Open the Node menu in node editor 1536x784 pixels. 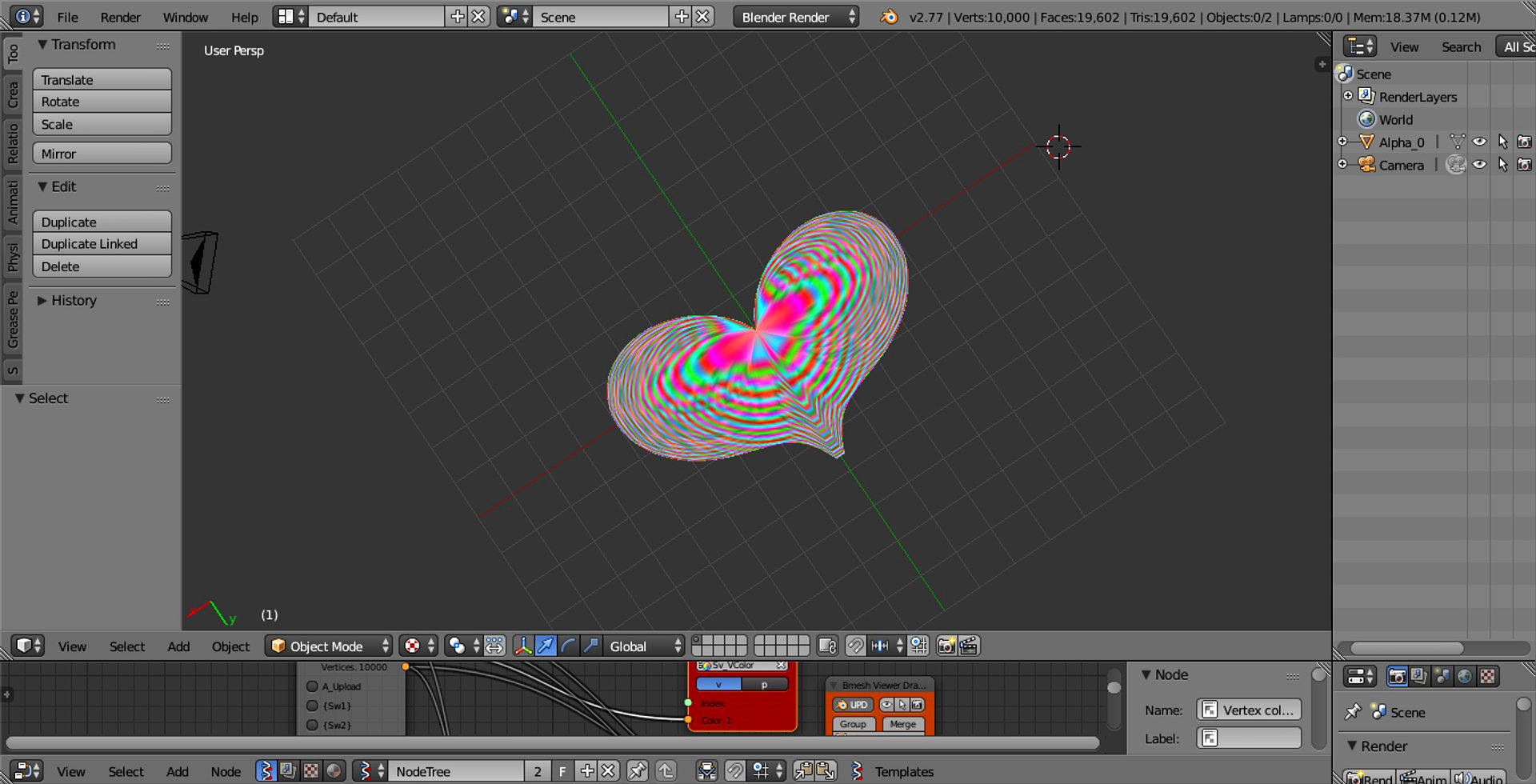[226, 772]
